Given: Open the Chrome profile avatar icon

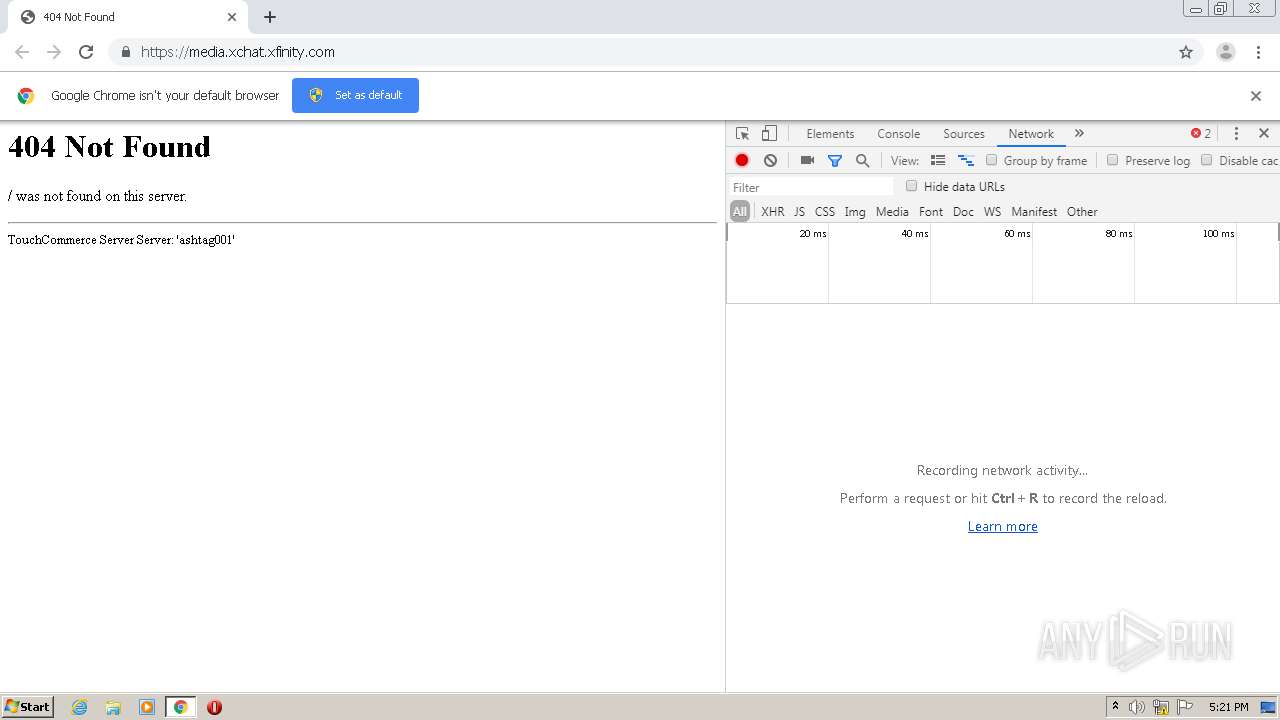Looking at the screenshot, I should click(1225, 52).
